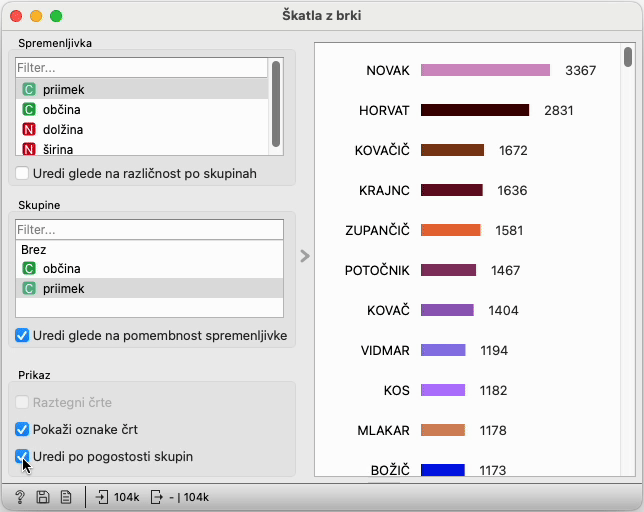Click the output data icon in status bar
This screenshot has width=644, height=512.
coord(157,497)
